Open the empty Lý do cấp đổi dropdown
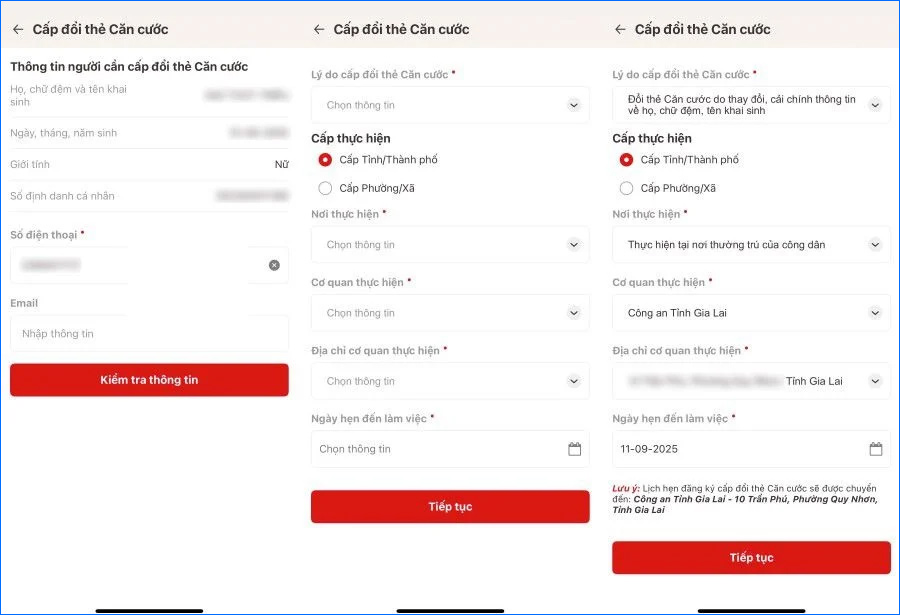Screen dimensions: 900x615 point(450,105)
